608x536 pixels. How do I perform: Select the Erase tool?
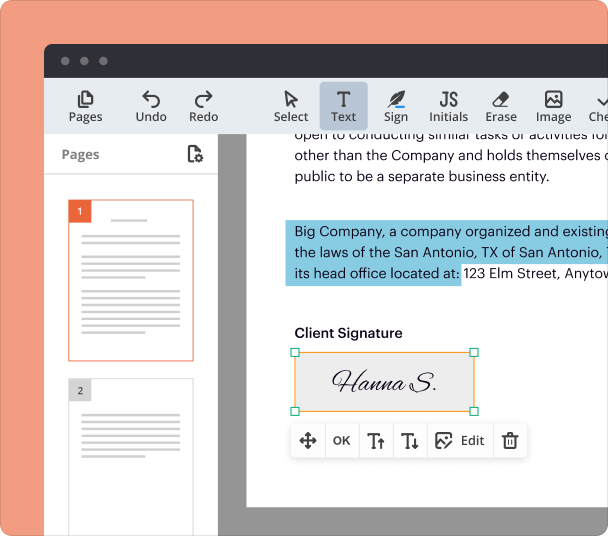(501, 106)
